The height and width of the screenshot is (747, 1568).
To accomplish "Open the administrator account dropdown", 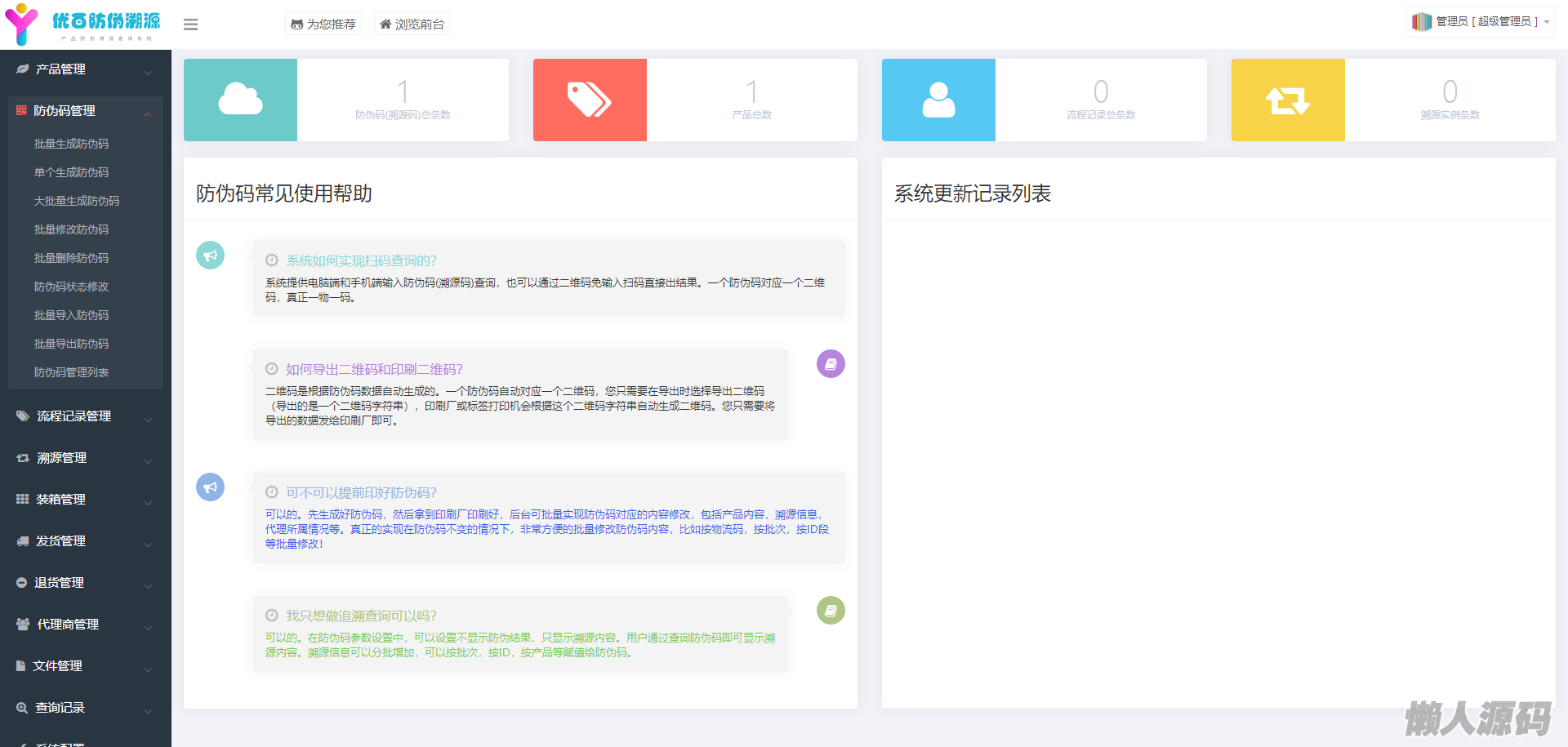I will pyautogui.click(x=1481, y=22).
